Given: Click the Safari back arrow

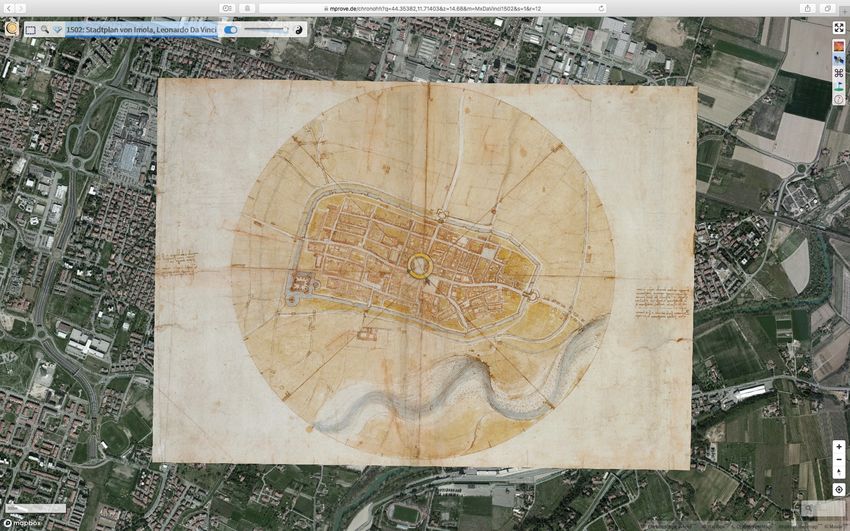Looking at the screenshot, I should [x=9, y=8].
